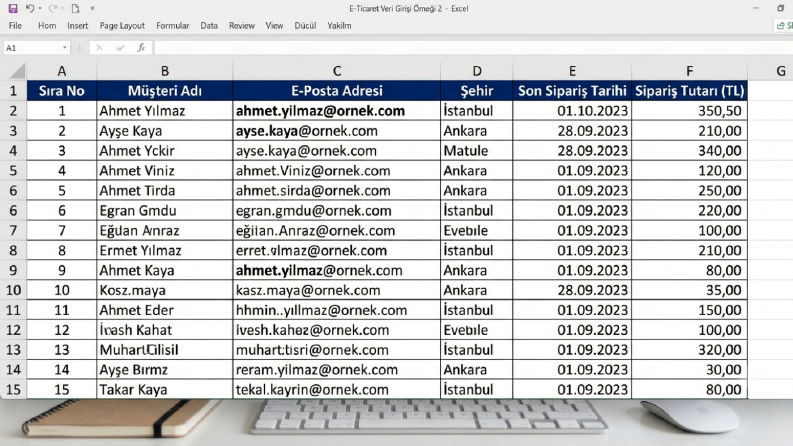The height and width of the screenshot is (446, 793).
Task: Open the Undo history dropdown arrow
Action: point(40,9)
